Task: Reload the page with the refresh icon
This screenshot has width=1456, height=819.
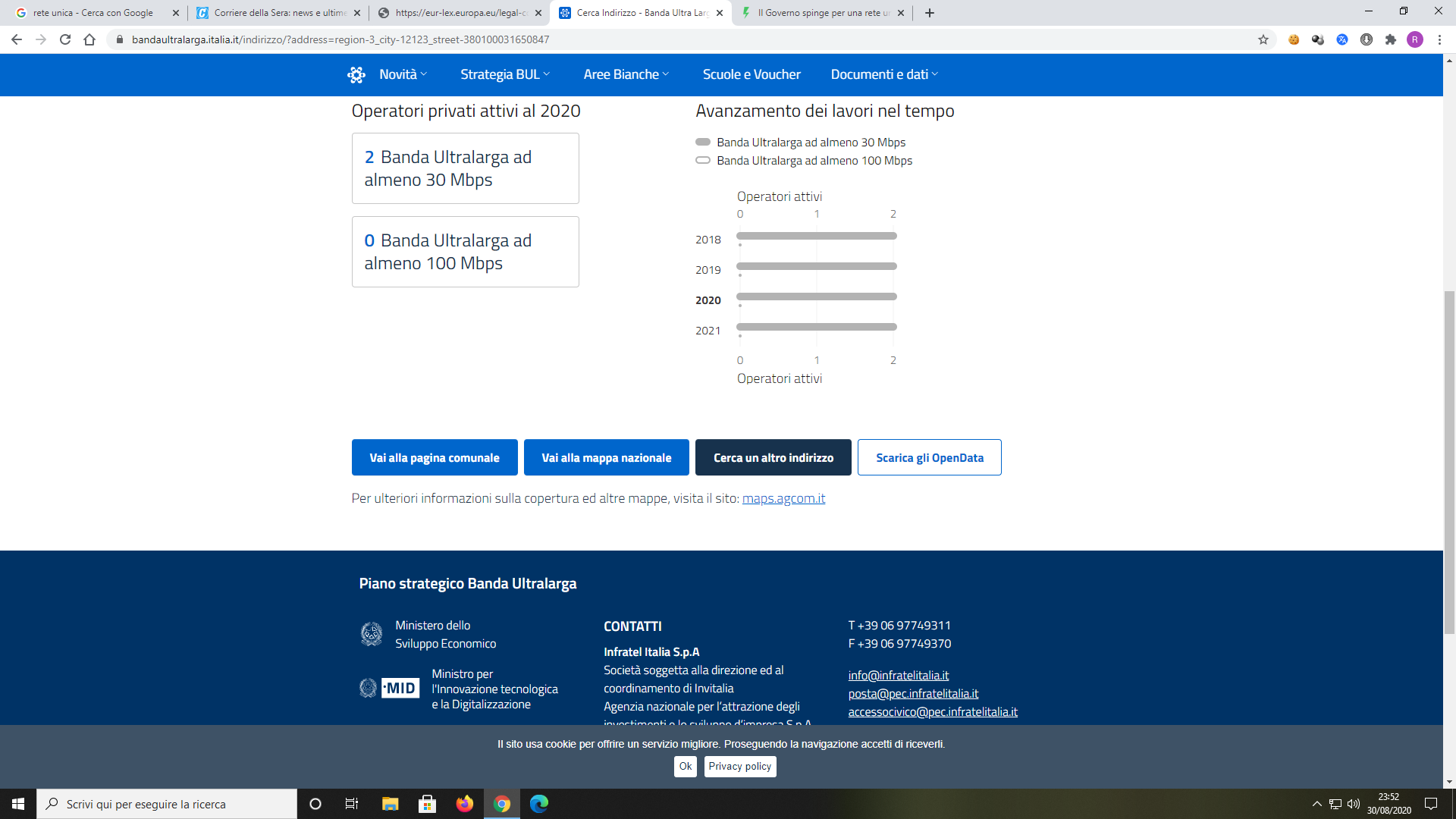Action: pos(65,39)
